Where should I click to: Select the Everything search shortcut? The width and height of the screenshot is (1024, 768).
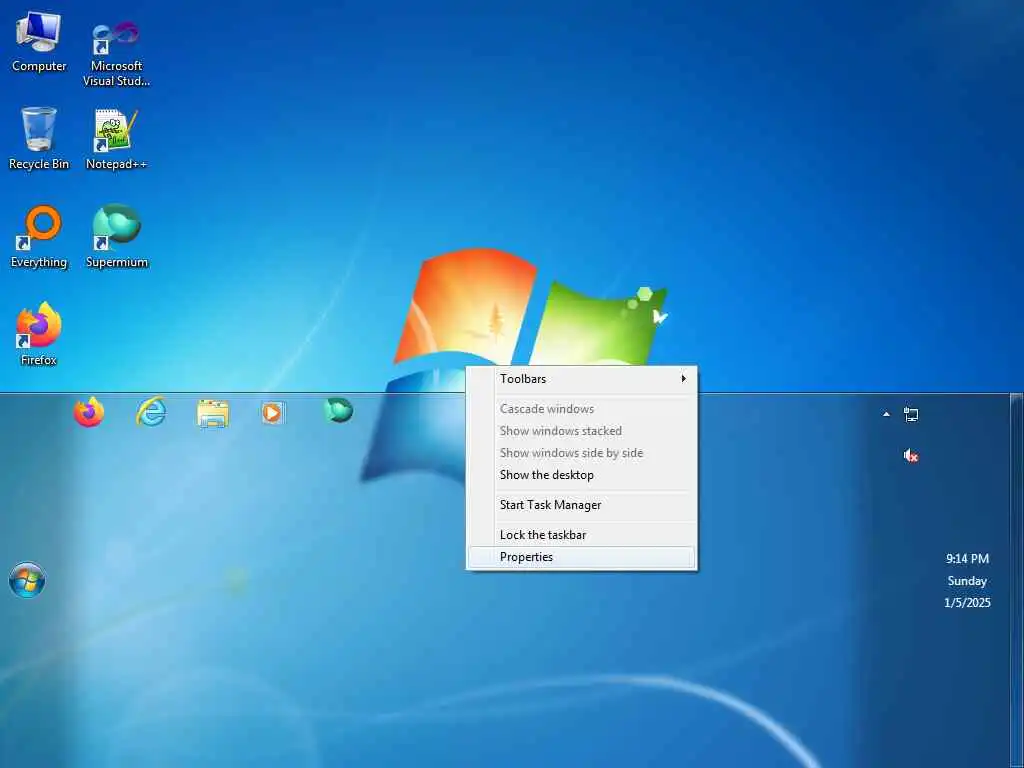point(39,237)
